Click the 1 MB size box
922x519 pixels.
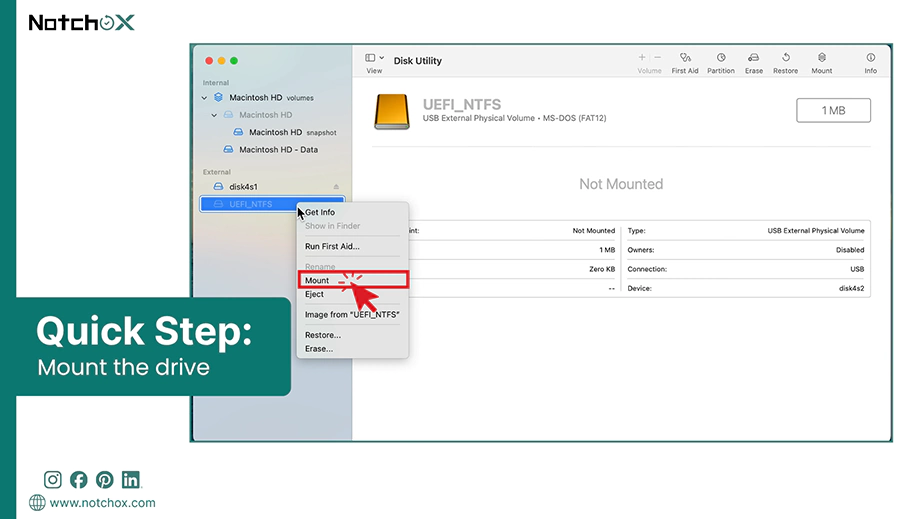[x=833, y=111]
